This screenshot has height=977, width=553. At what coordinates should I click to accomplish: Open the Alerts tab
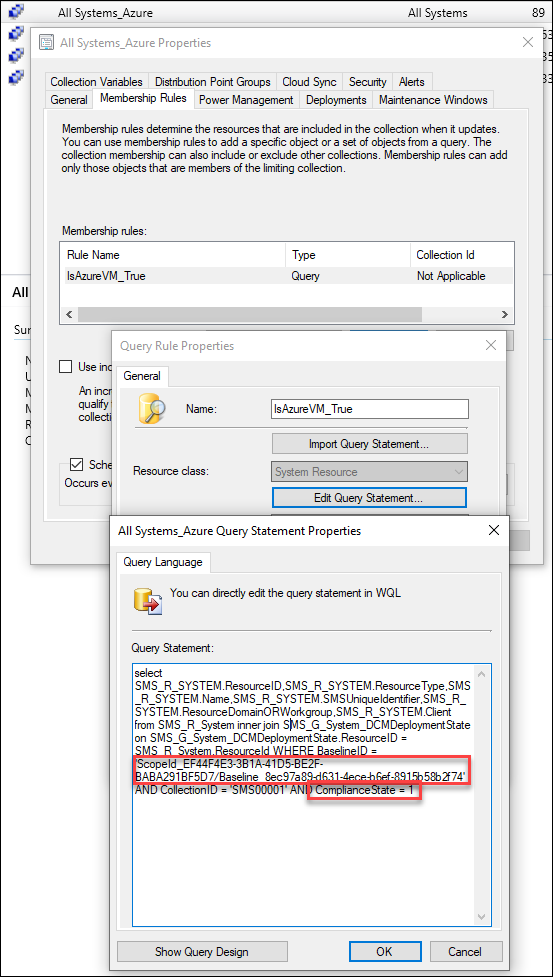[x=412, y=82]
